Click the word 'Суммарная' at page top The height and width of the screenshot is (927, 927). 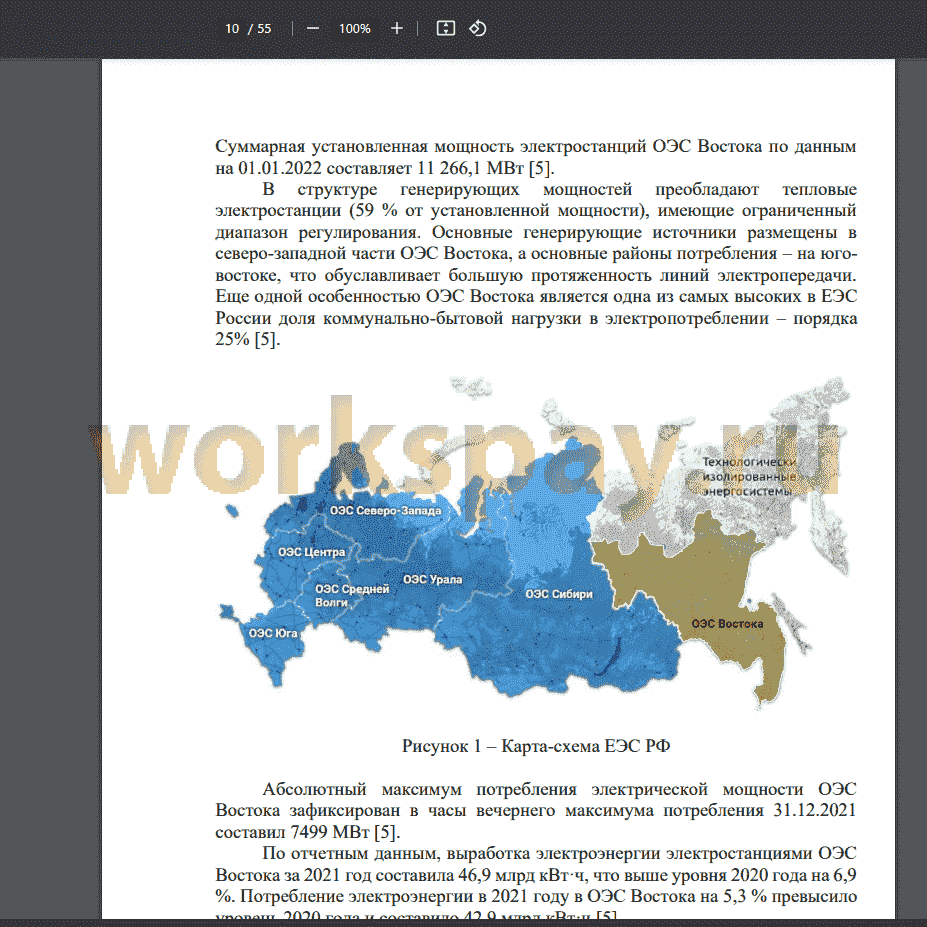coord(260,147)
